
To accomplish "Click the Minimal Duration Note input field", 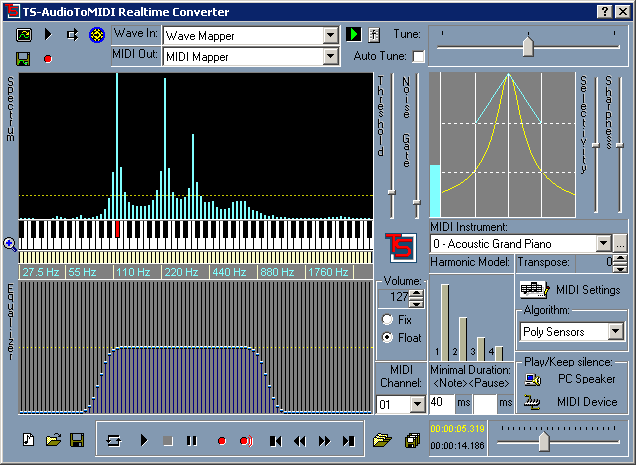I will (441, 402).
